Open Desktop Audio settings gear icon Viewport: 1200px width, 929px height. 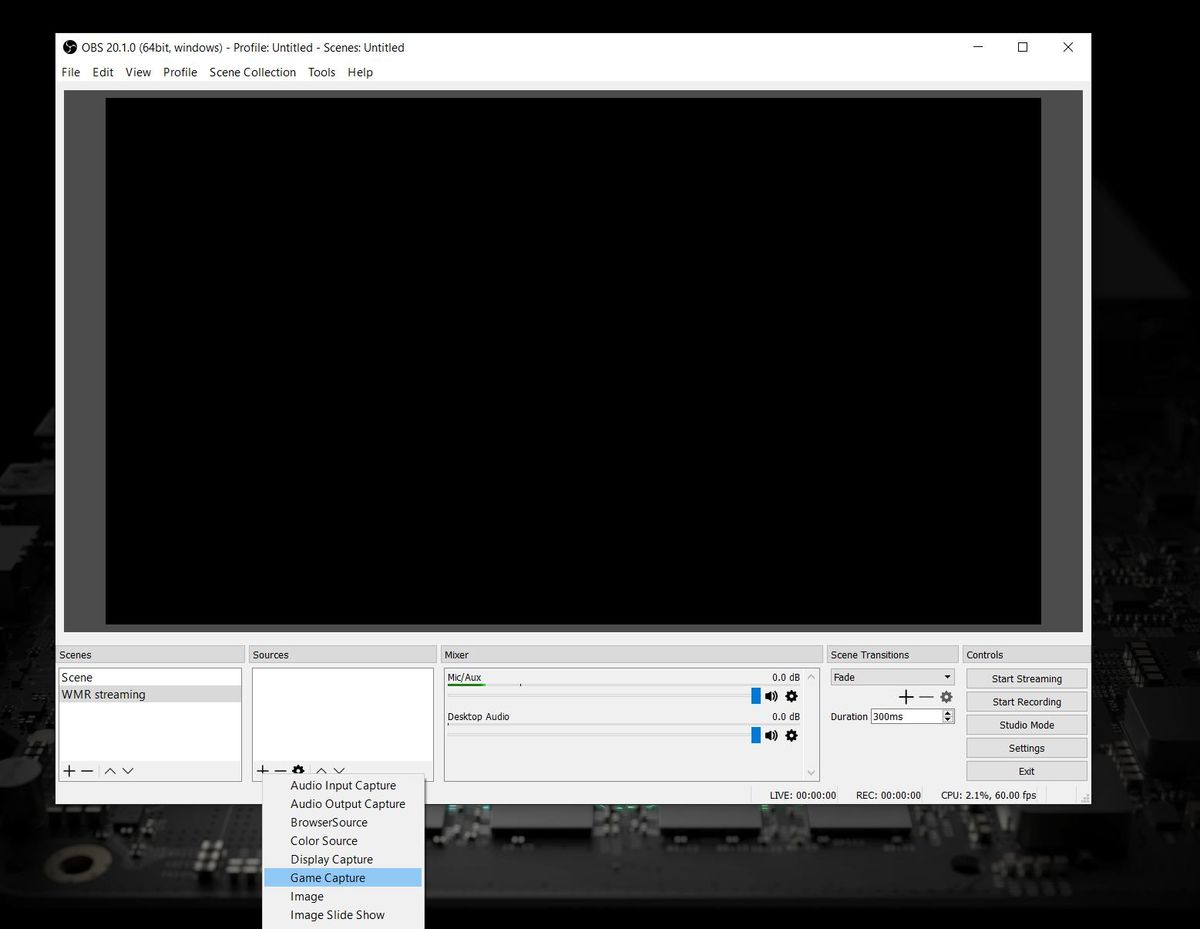click(791, 735)
